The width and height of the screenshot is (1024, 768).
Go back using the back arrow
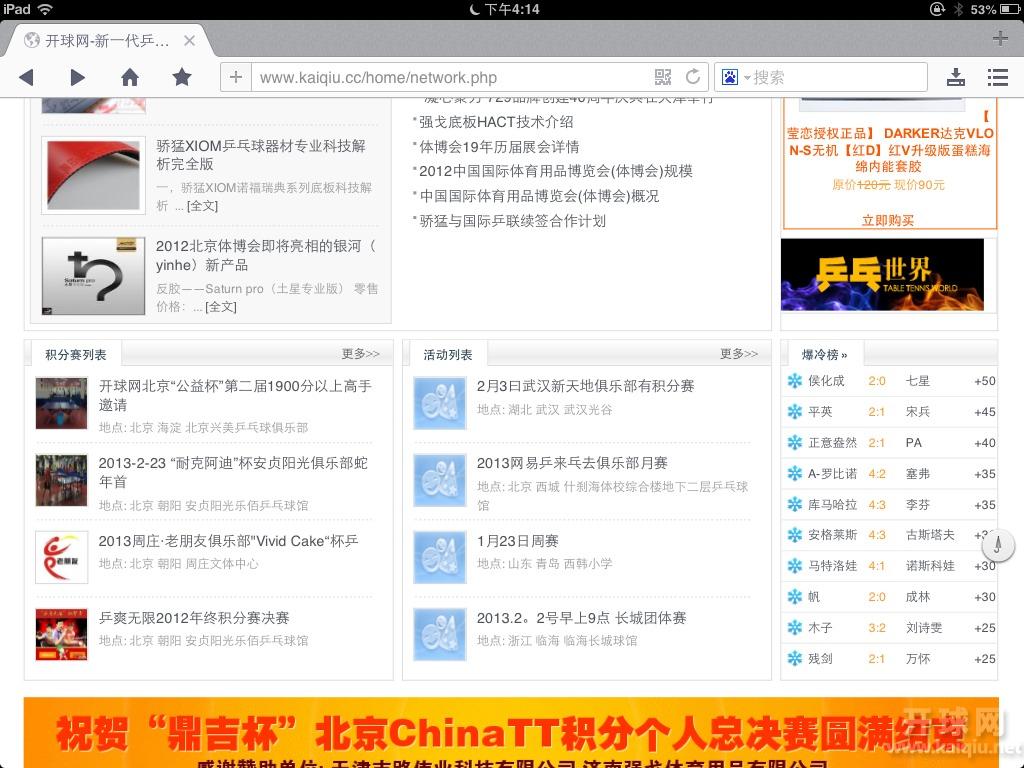27,77
